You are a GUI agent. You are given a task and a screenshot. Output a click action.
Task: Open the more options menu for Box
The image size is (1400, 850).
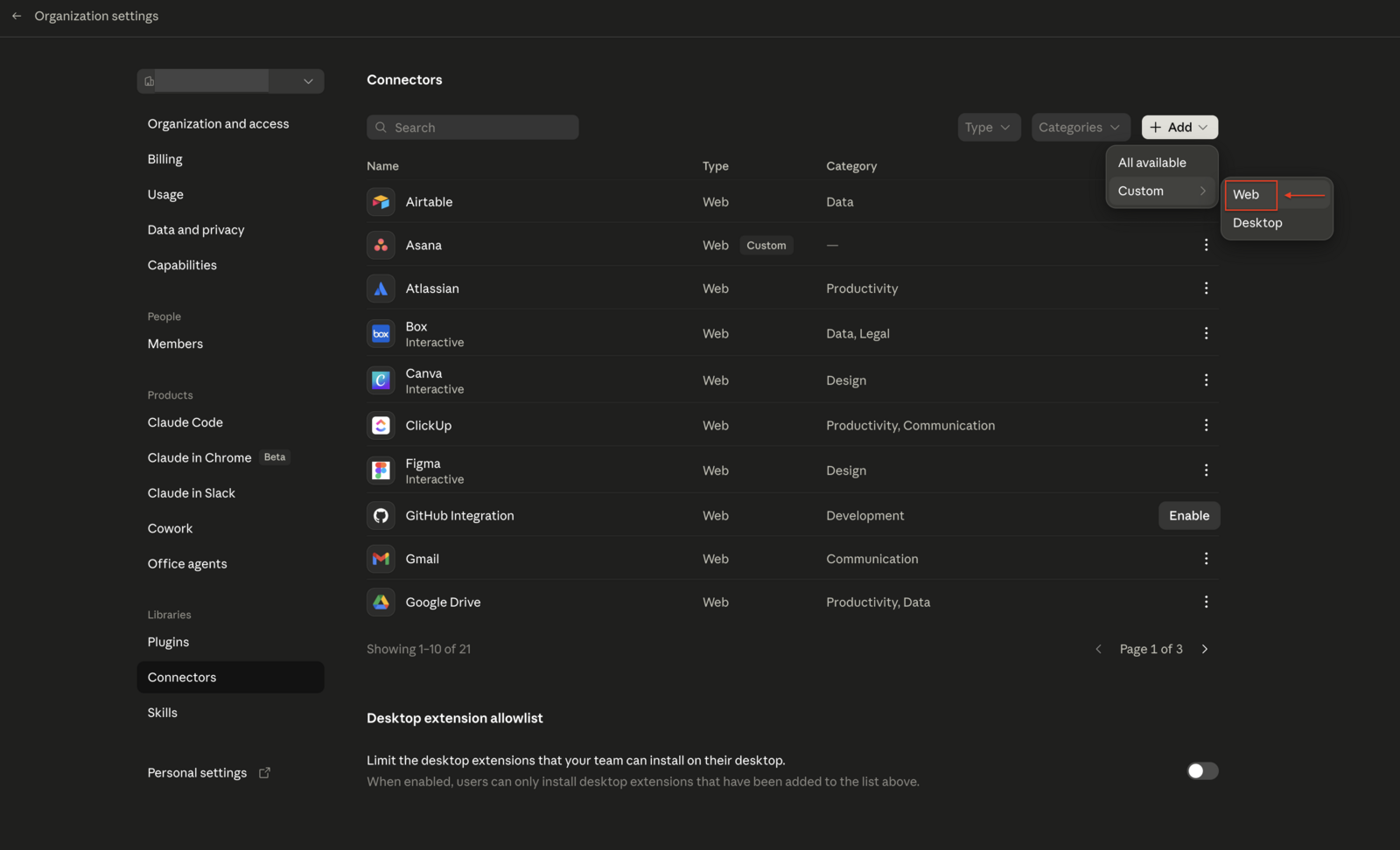tap(1206, 334)
